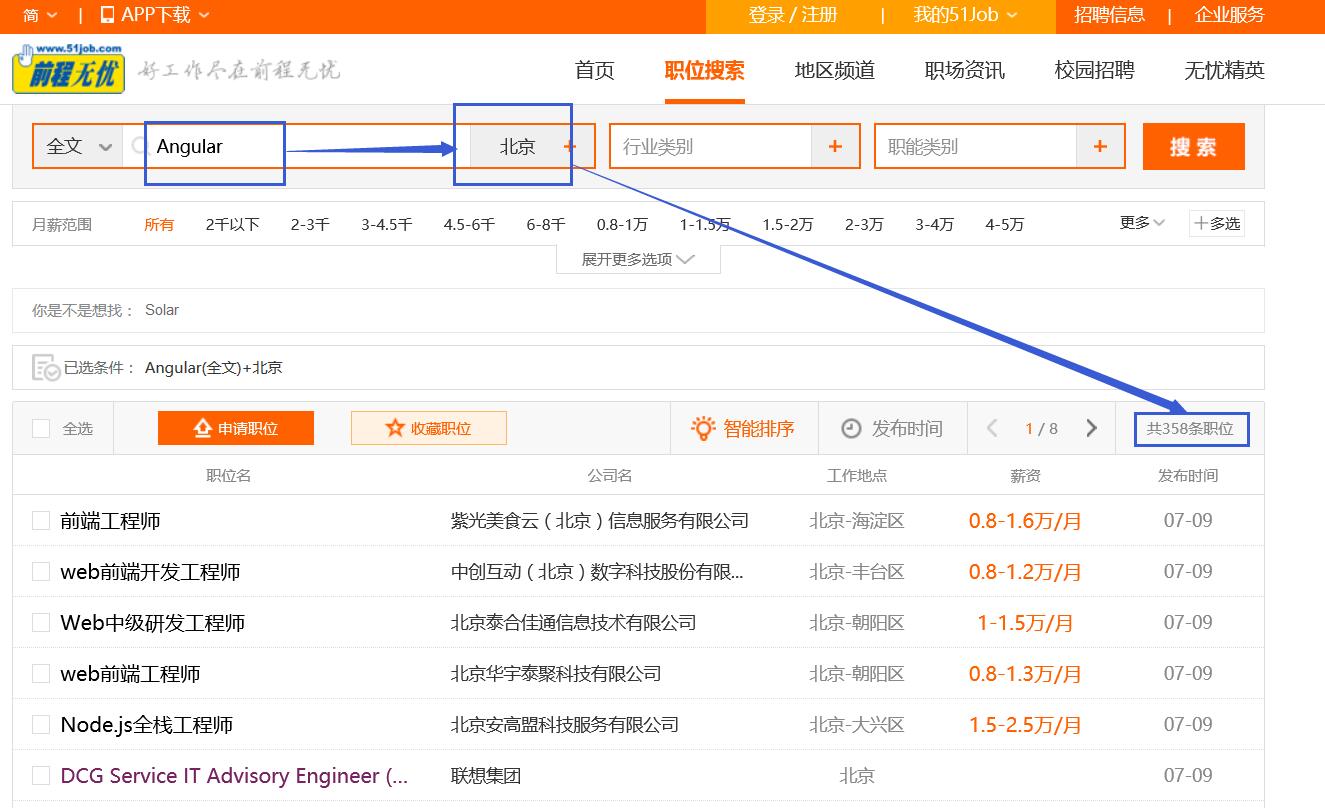Check the Node.js全栈工程师 job row
The width and height of the screenshot is (1325, 808).
(41, 724)
